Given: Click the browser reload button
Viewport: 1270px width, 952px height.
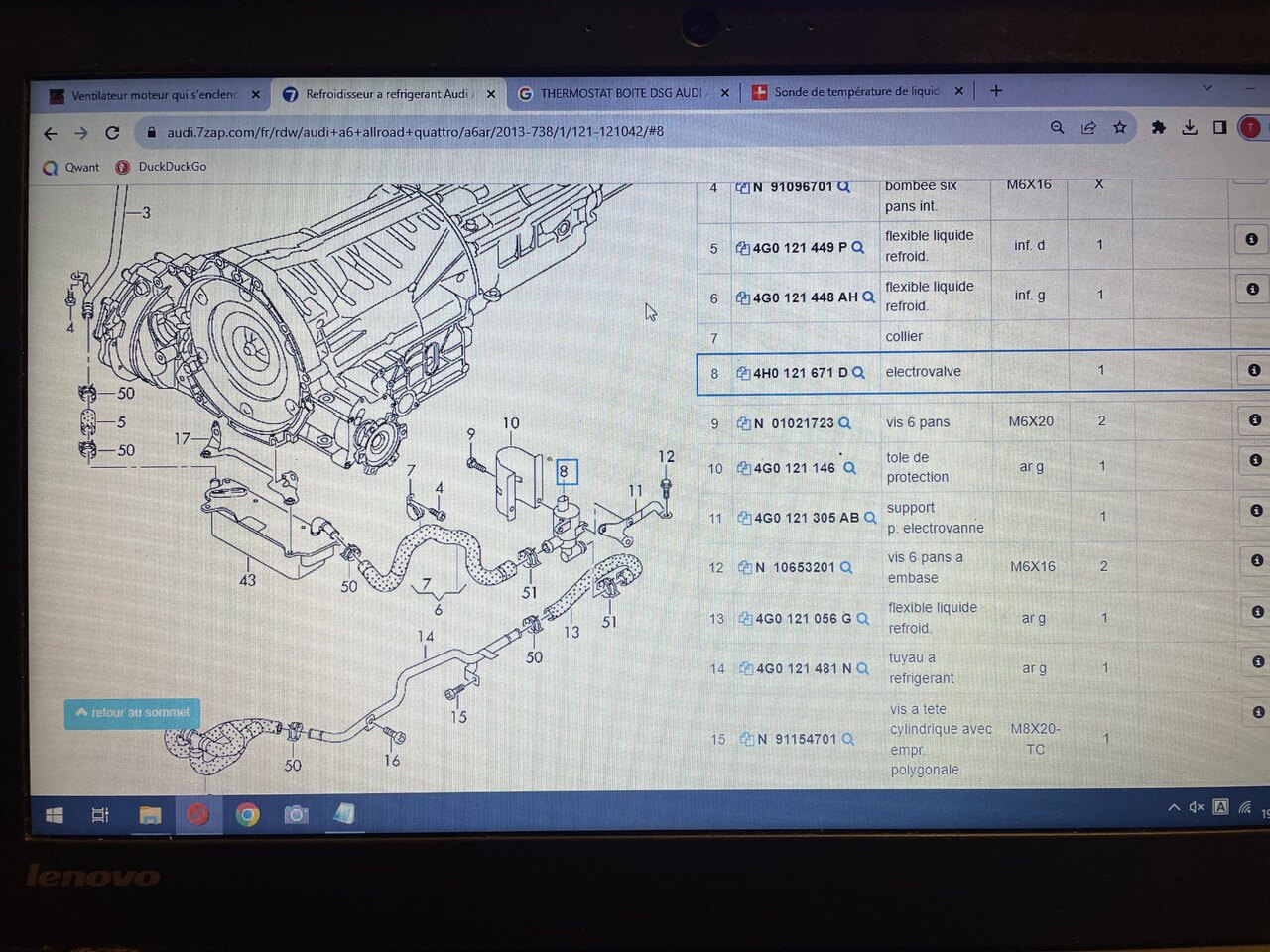Looking at the screenshot, I should [x=112, y=133].
